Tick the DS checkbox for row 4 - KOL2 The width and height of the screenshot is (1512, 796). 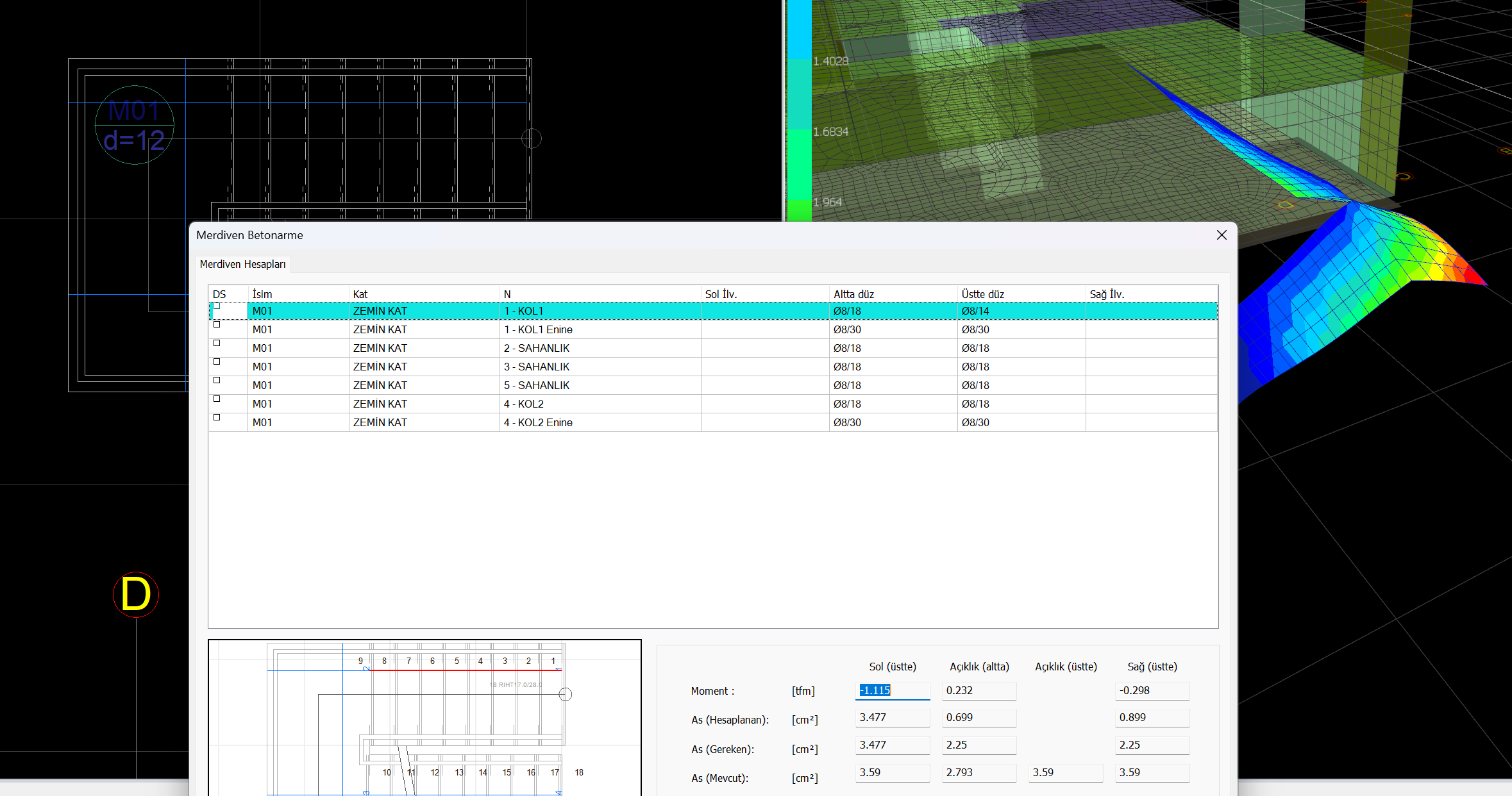pos(217,399)
